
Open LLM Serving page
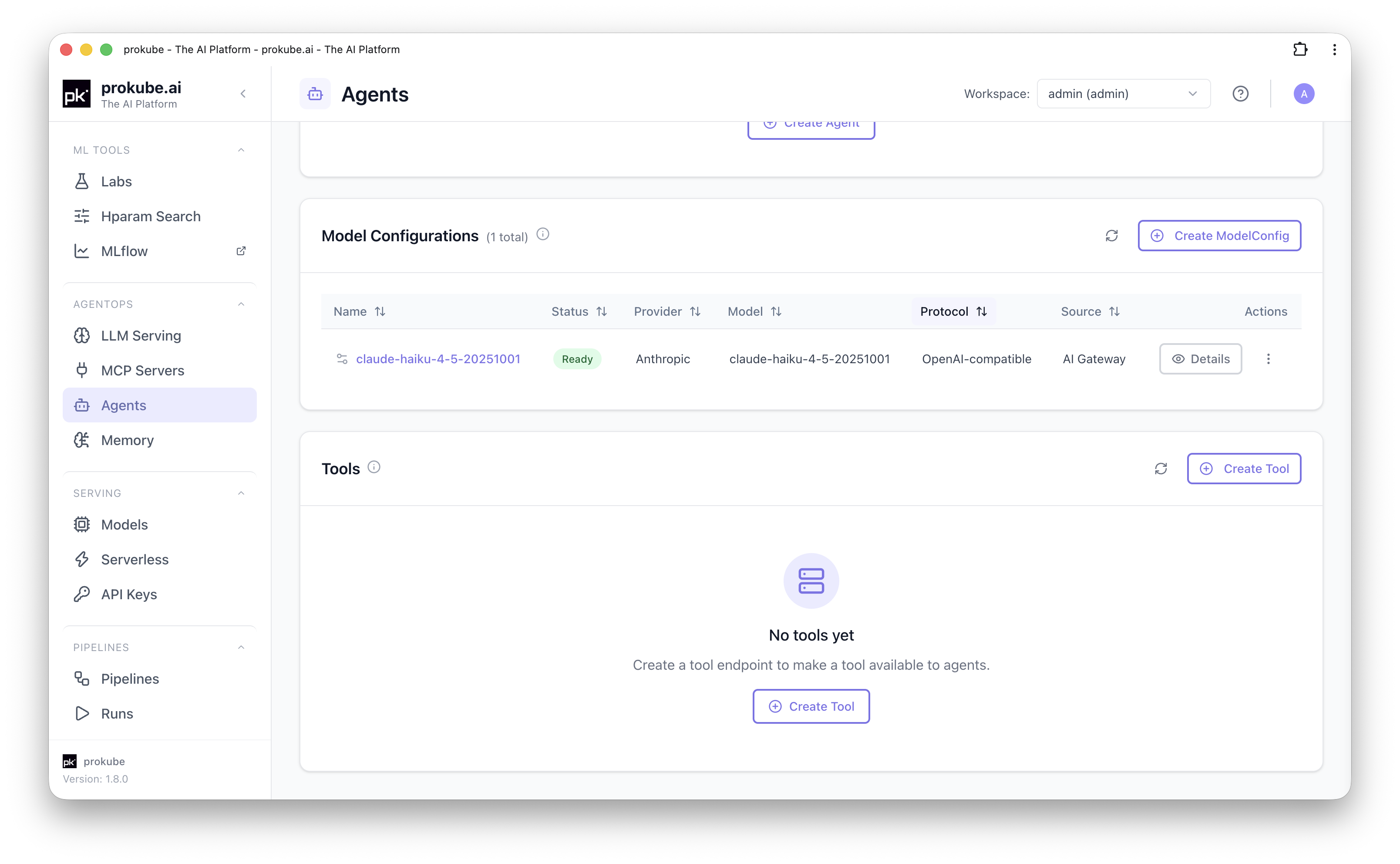[159, 335]
